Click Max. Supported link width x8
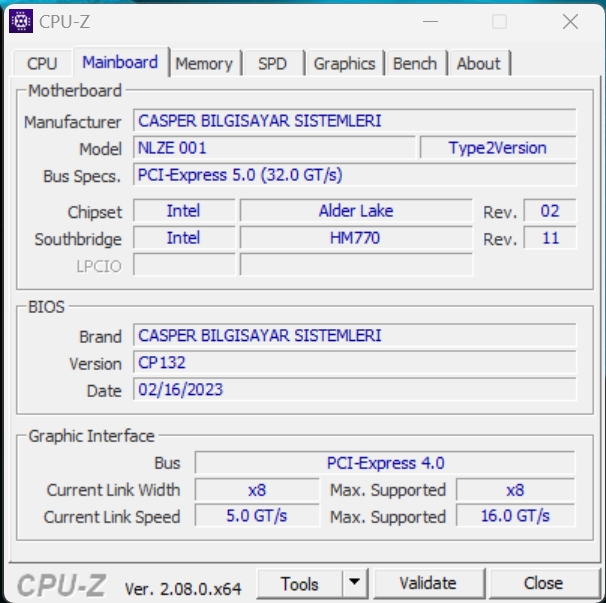Screen dimensions: 606x603 (516, 490)
